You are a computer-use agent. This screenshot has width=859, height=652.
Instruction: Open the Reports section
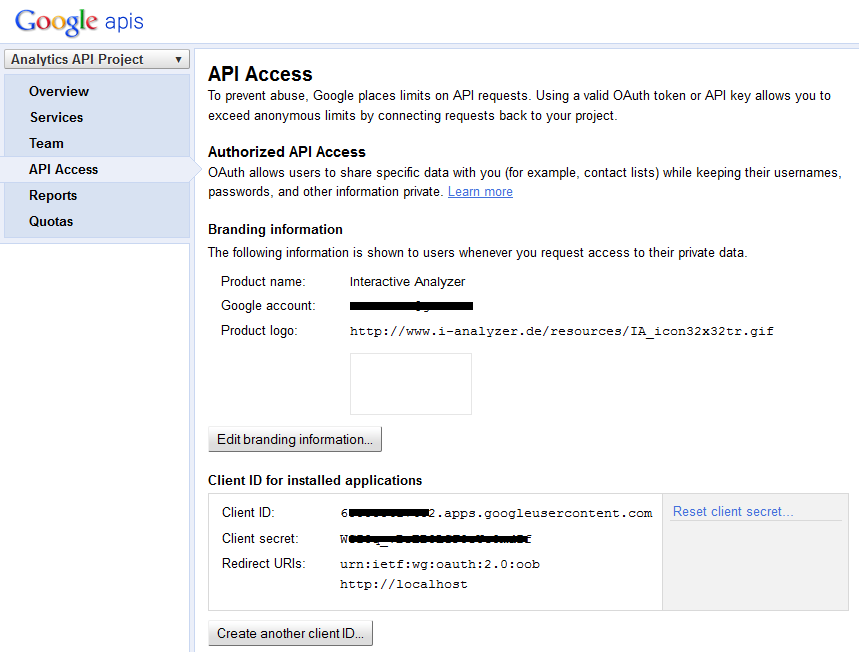click(52, 195)
